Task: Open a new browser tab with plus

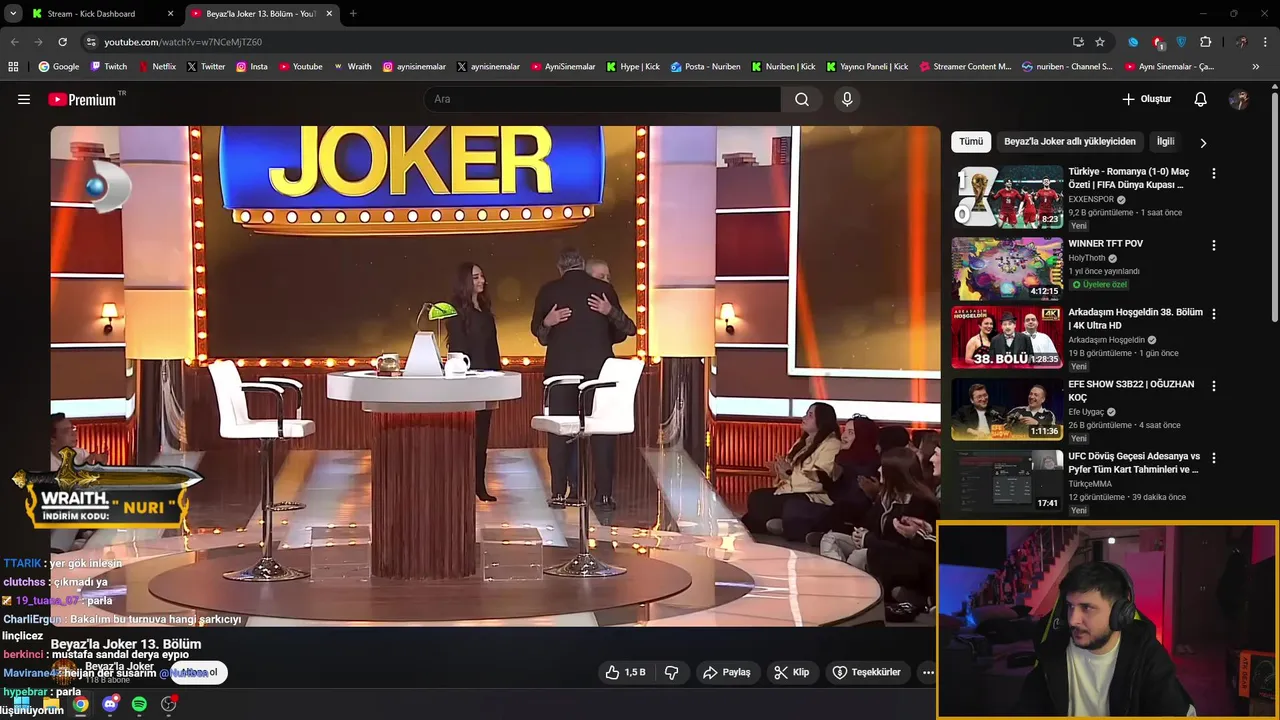Action: (353, 14)
